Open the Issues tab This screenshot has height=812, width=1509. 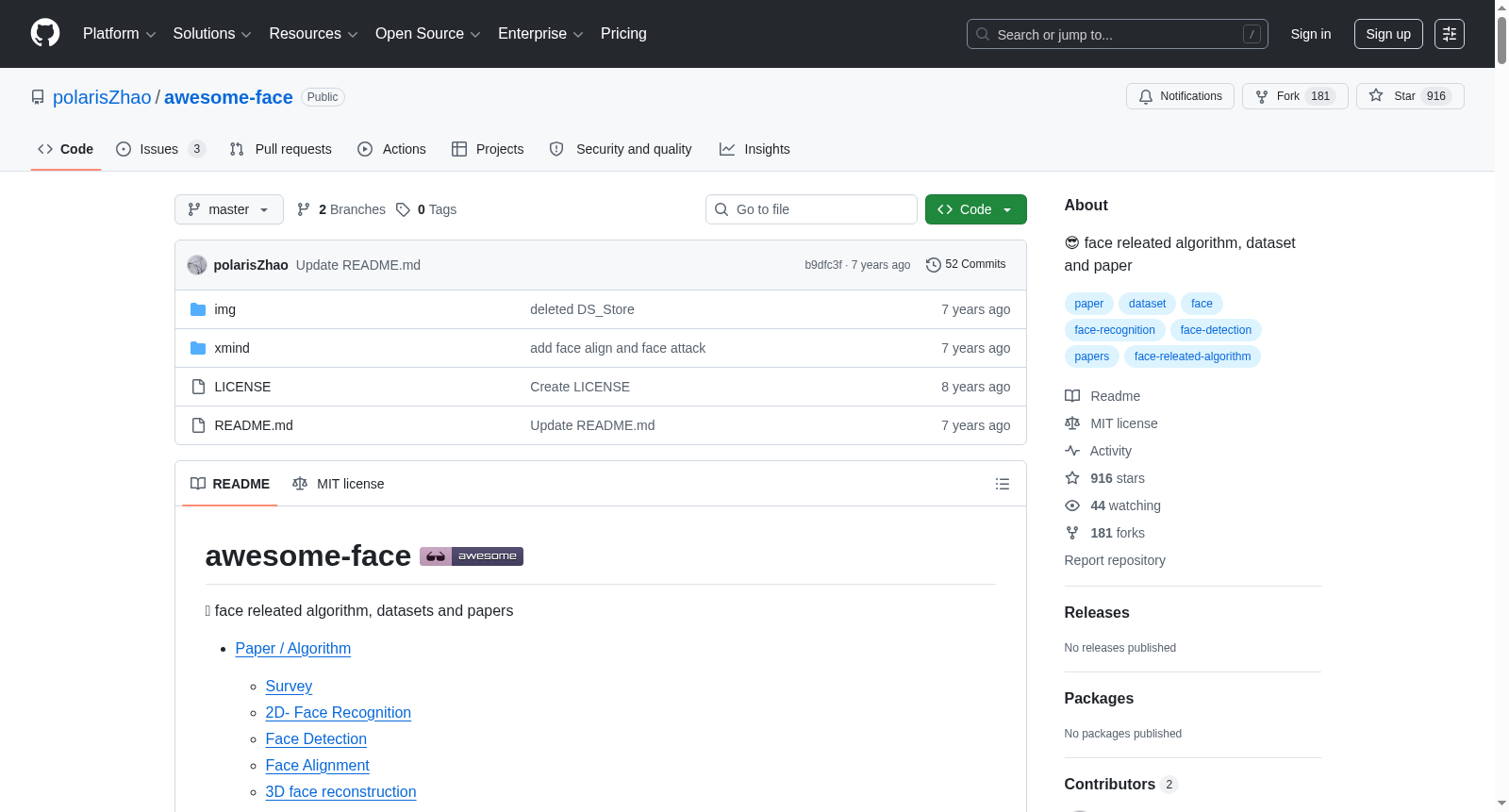tap(160, 149)
